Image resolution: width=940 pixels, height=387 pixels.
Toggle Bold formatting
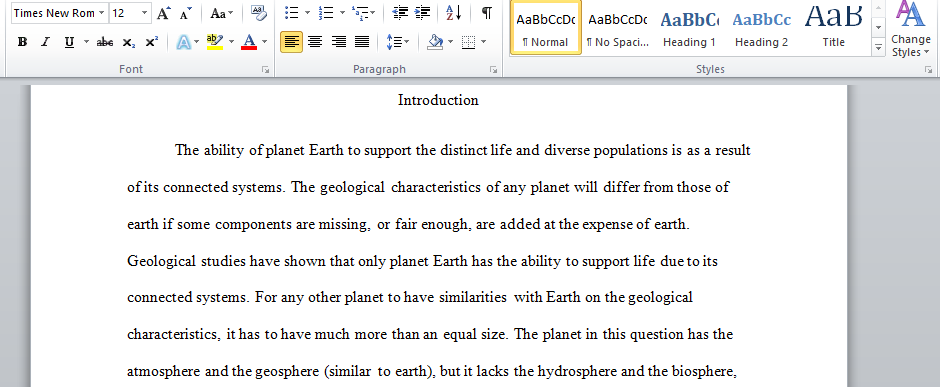point(23,42)
